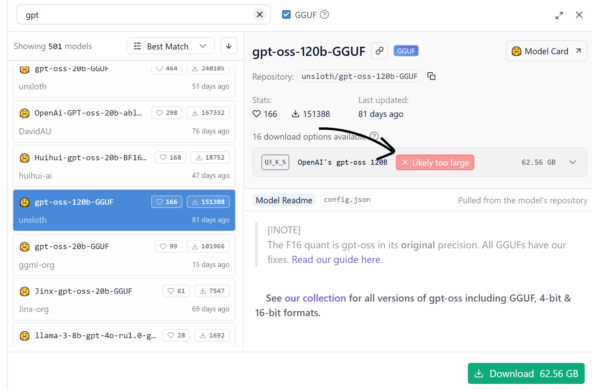Clear the gpt search field
592x390 pixels.
(259, 15)
